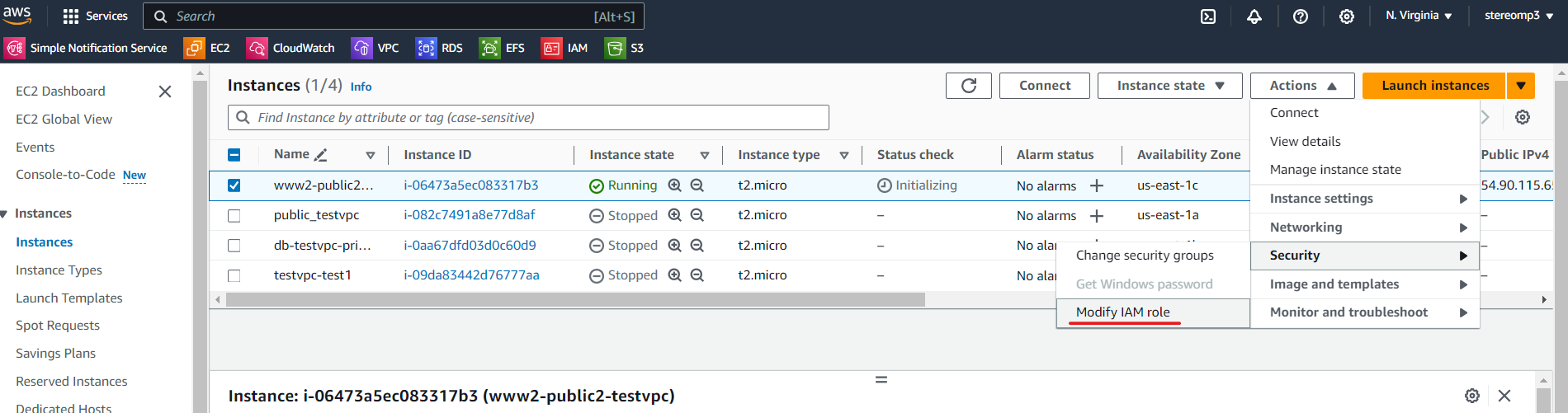
Task: Go to EC2 Dashboard in sidebar
Action: 60,92
